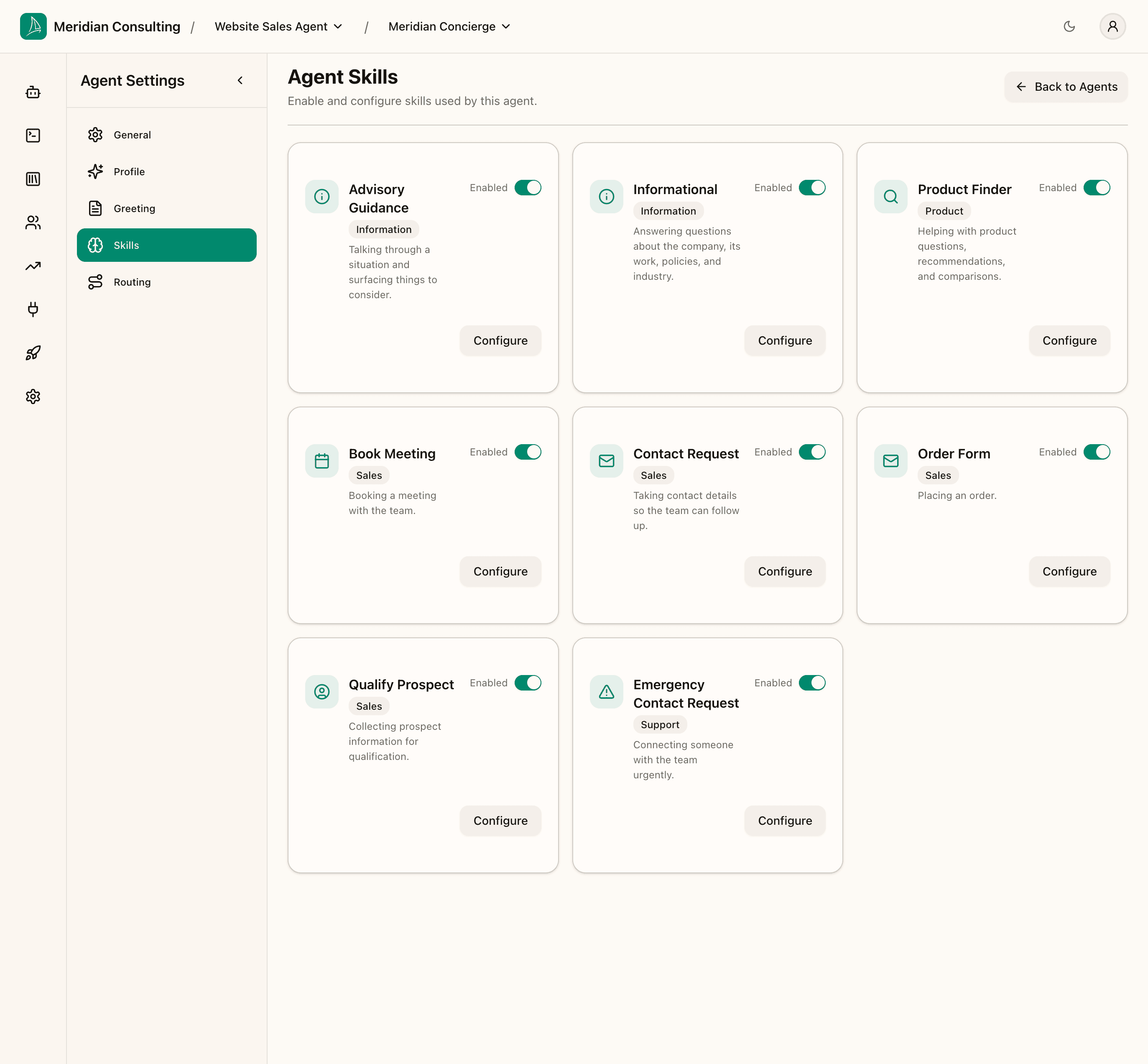This screenshot has height=1064, width=1148.
Task: Configure the Book Meeting skill
Action: pyautogui.click(x=500, y=572)
